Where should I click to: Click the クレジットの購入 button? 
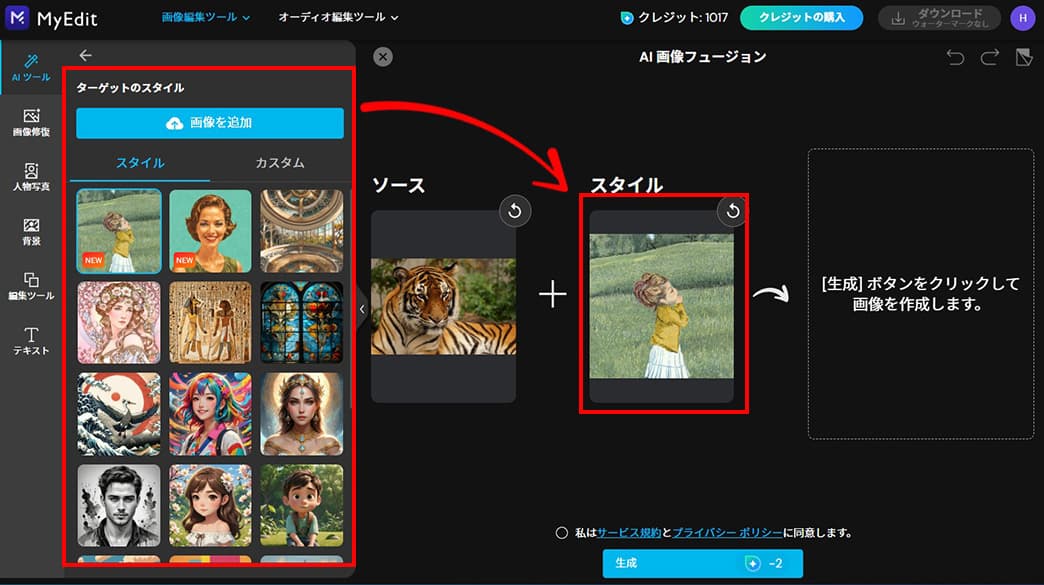click(x=802, y=18)
